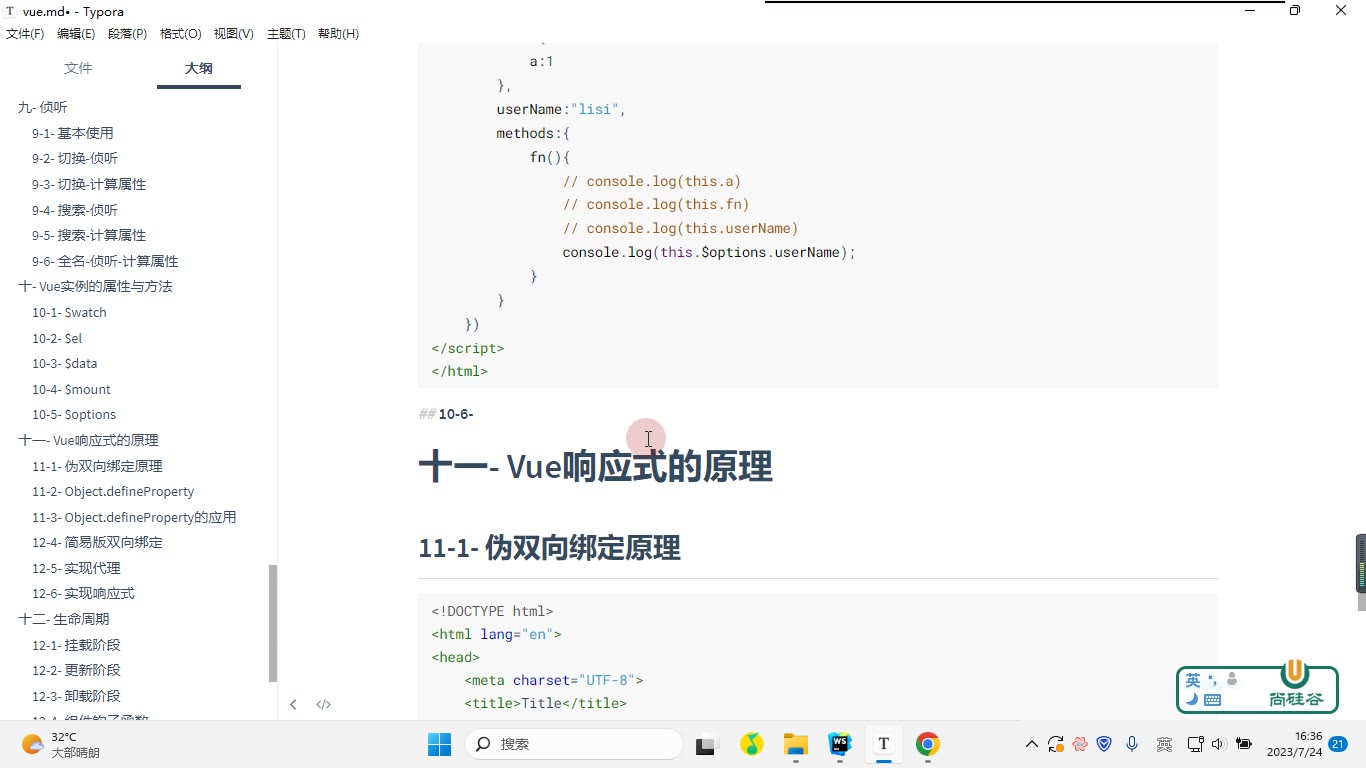Hide the sidebar with back arrow
This screenshot has height=768, width=1366.
click(293, 704)
